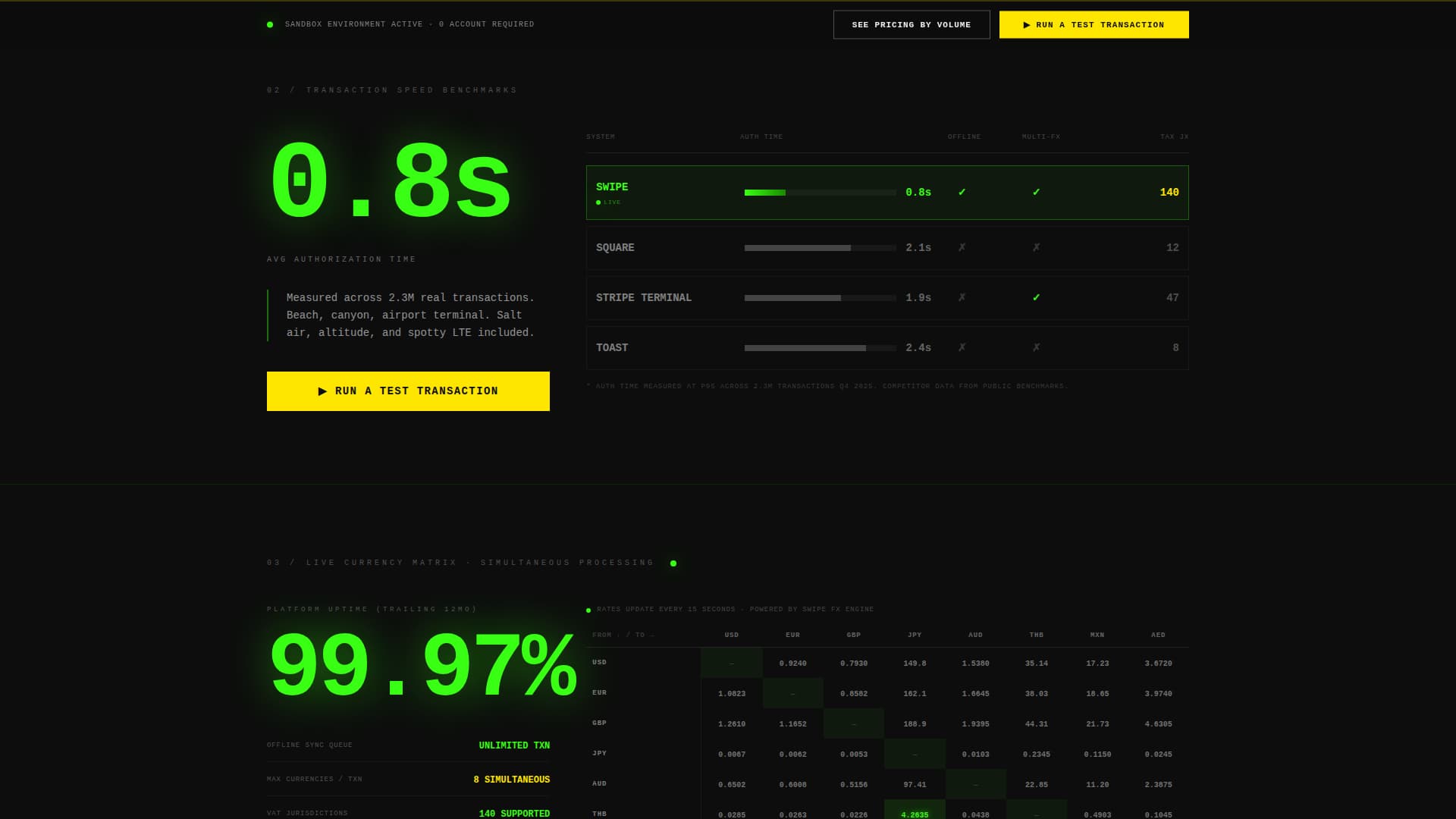Click Square's tax jurisdiction count 12
Viewport: 1456px width, 819px height.
pos(1172,248)
